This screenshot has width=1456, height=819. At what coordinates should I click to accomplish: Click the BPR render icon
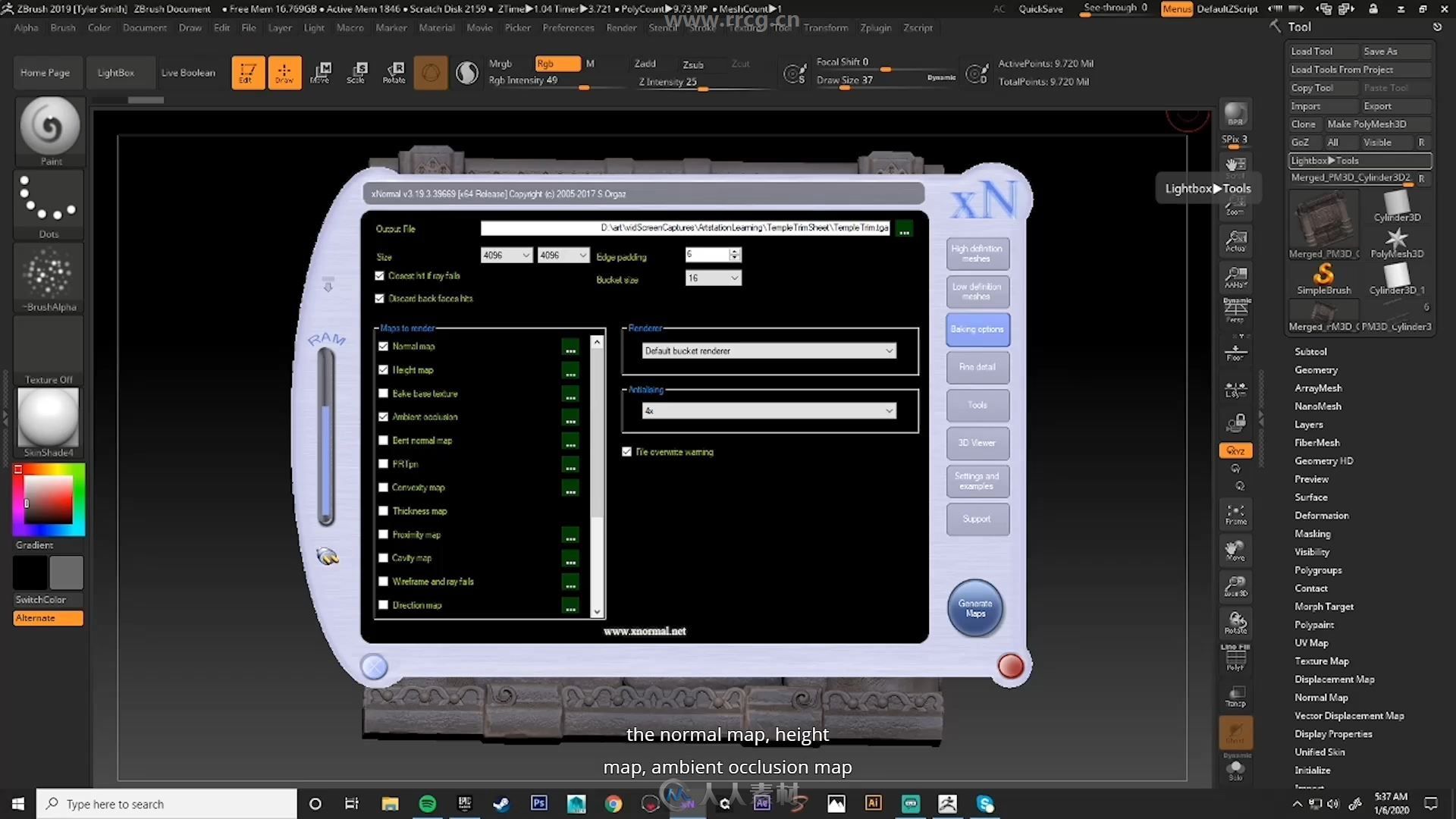click(x=1235, y=115)
